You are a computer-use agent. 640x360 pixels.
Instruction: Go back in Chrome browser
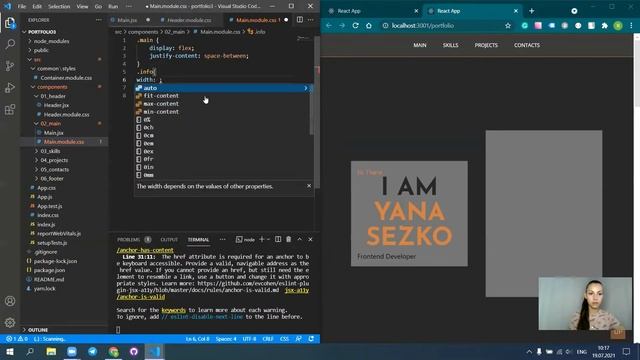pos(329,25)
